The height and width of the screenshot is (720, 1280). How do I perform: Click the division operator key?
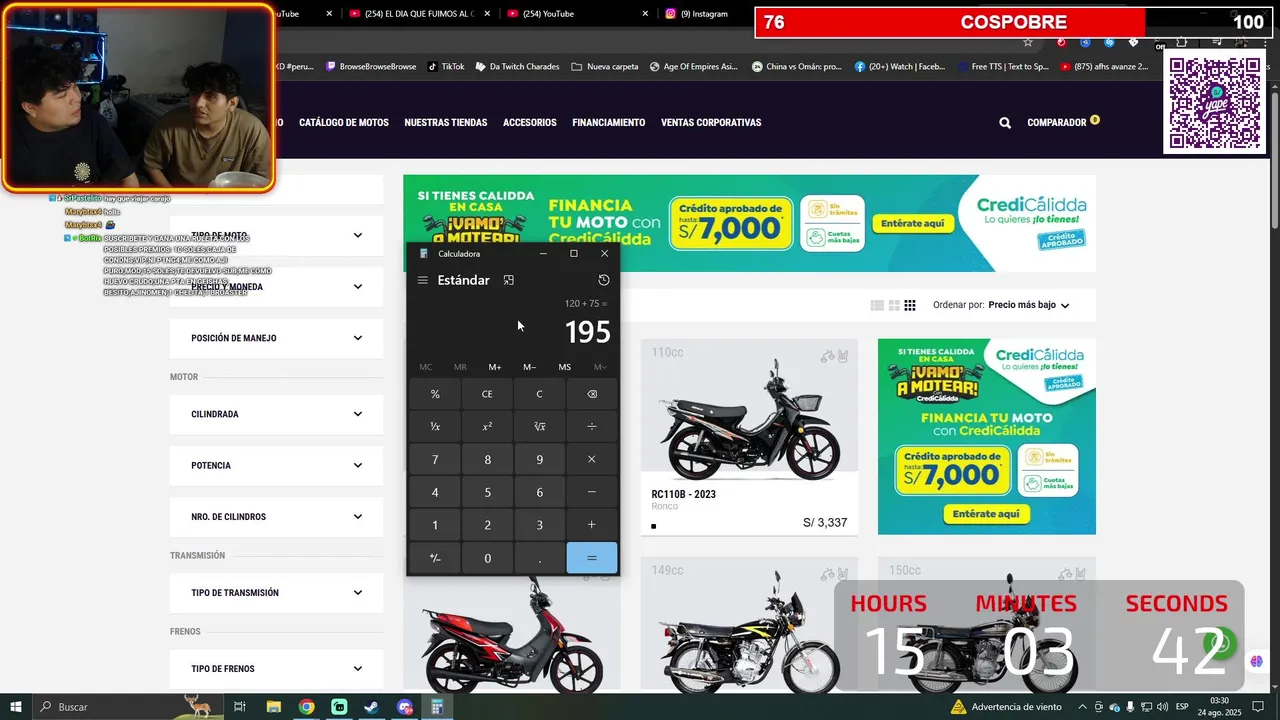[x=592, y=427]
